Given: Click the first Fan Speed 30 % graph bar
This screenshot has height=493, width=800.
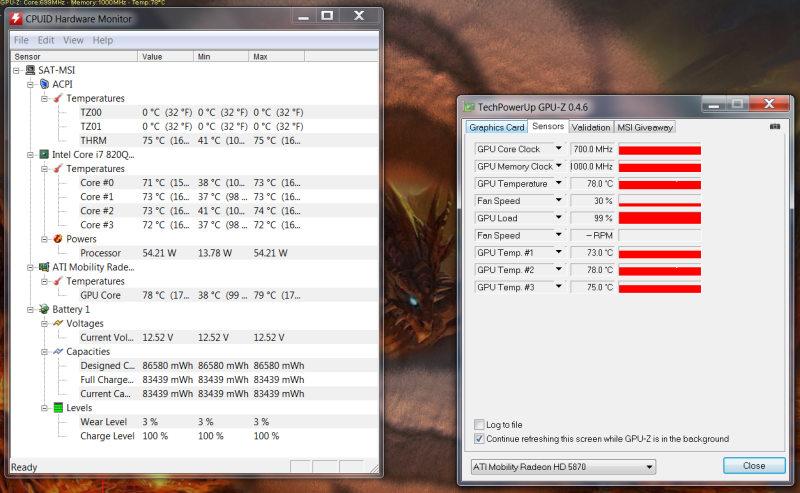Looking at the screenshot, I should tap(660, 201).
